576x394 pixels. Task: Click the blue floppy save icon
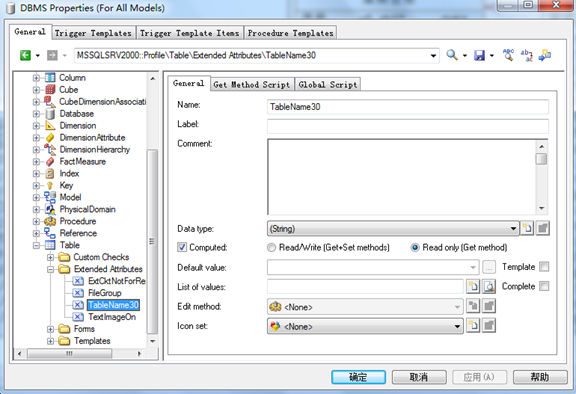(x=479, y=55)
